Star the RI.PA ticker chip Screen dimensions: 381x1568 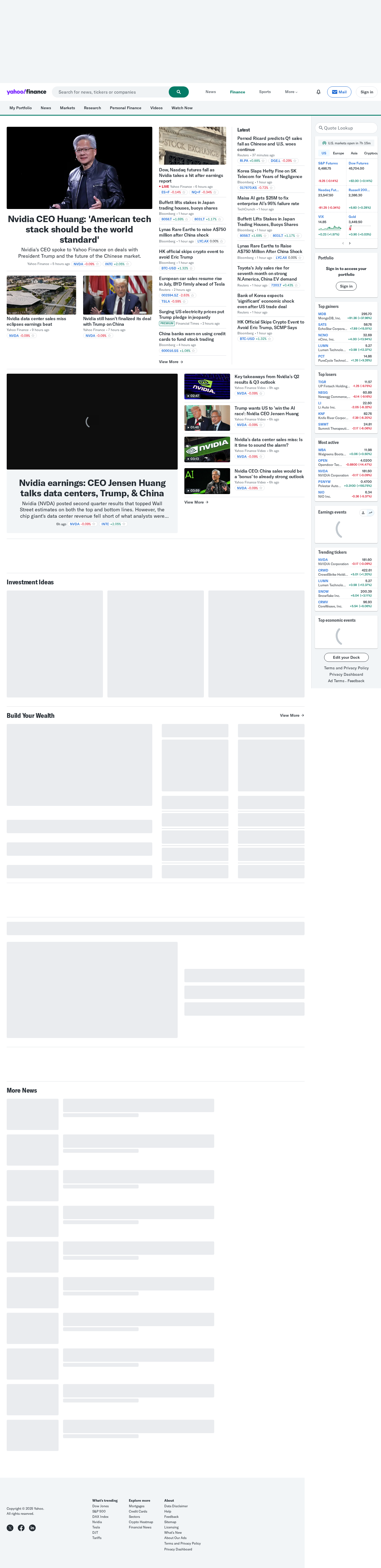tap(263, 161)
